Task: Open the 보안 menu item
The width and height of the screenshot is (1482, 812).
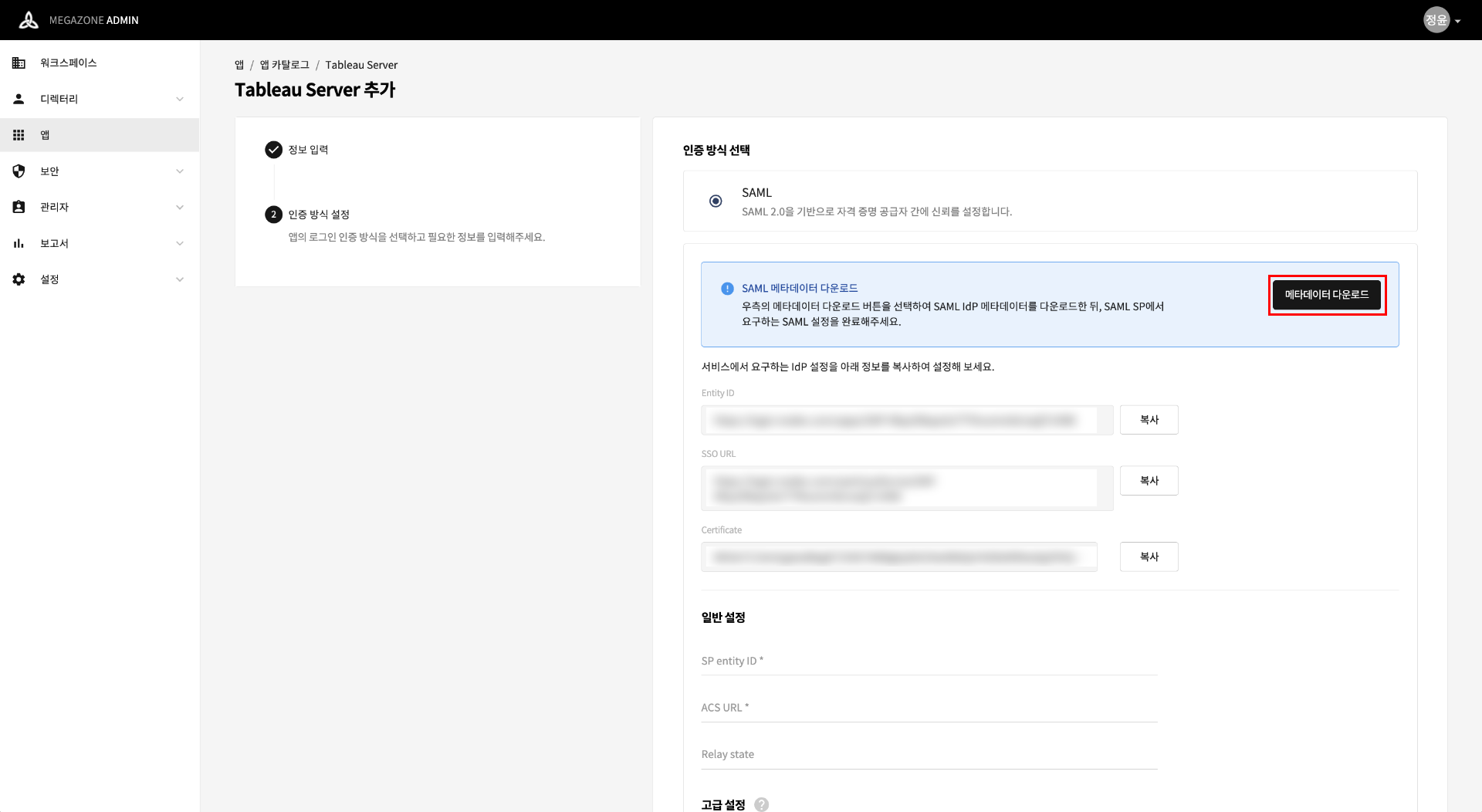Action: pyautogui.click(x=100, y=171)
